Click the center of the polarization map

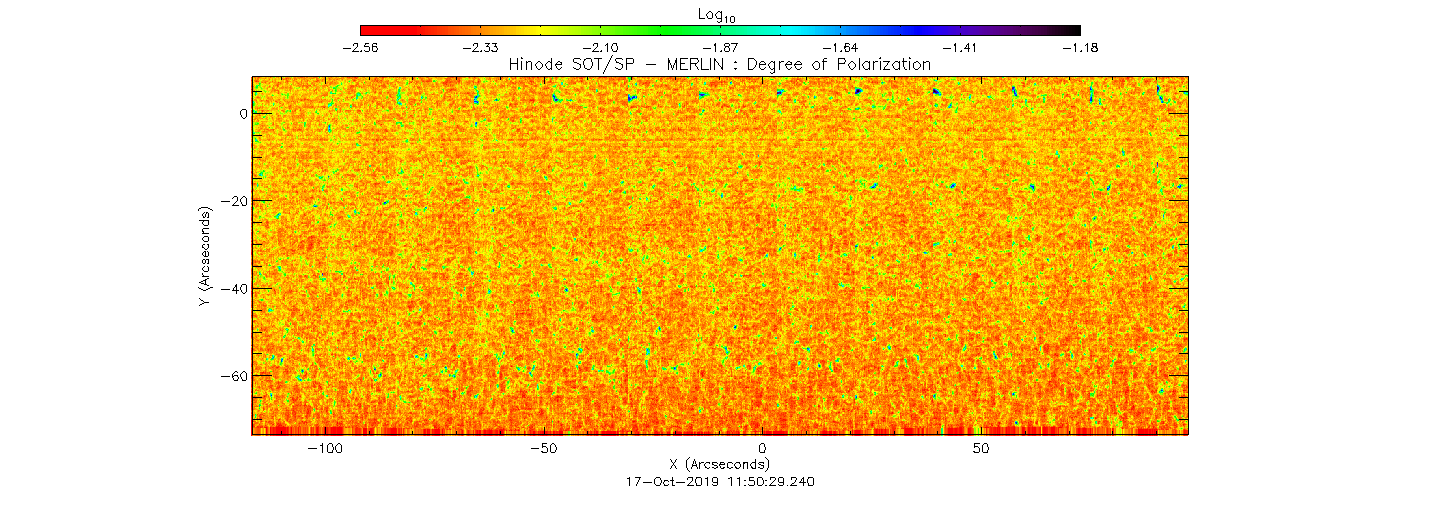(720, 255)
